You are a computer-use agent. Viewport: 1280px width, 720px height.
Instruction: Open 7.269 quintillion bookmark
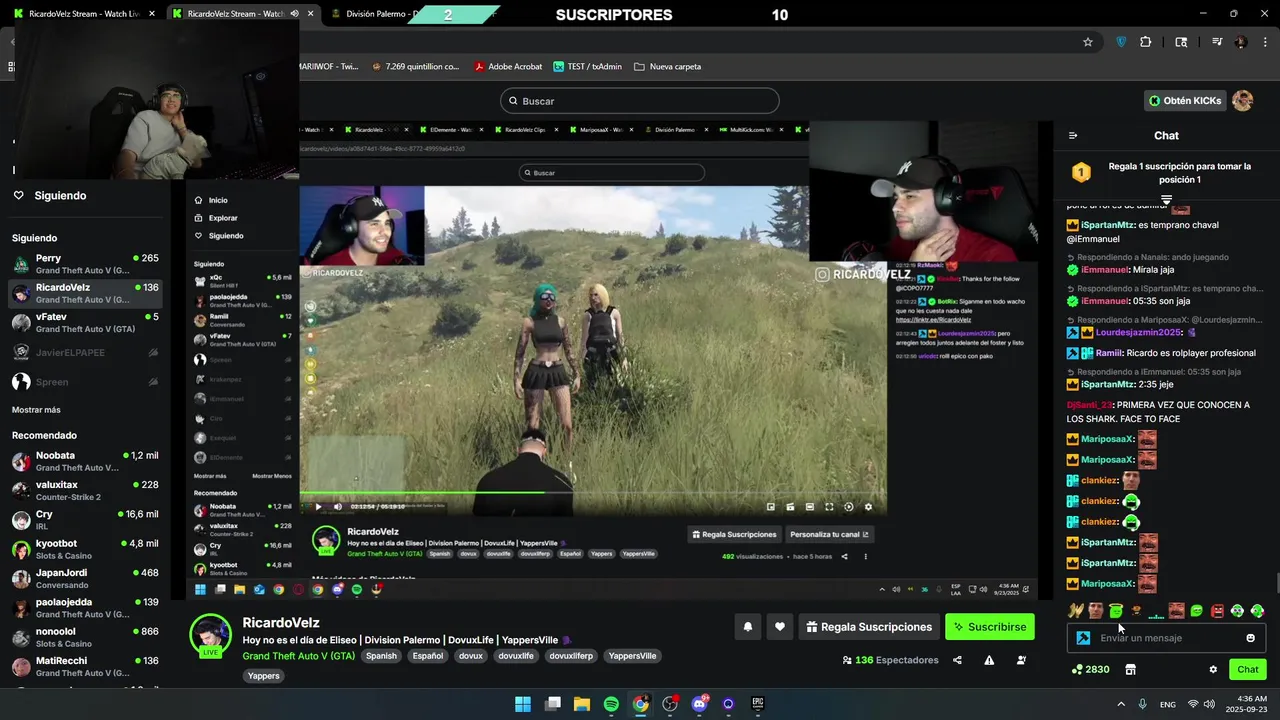[x=415, y=66]
